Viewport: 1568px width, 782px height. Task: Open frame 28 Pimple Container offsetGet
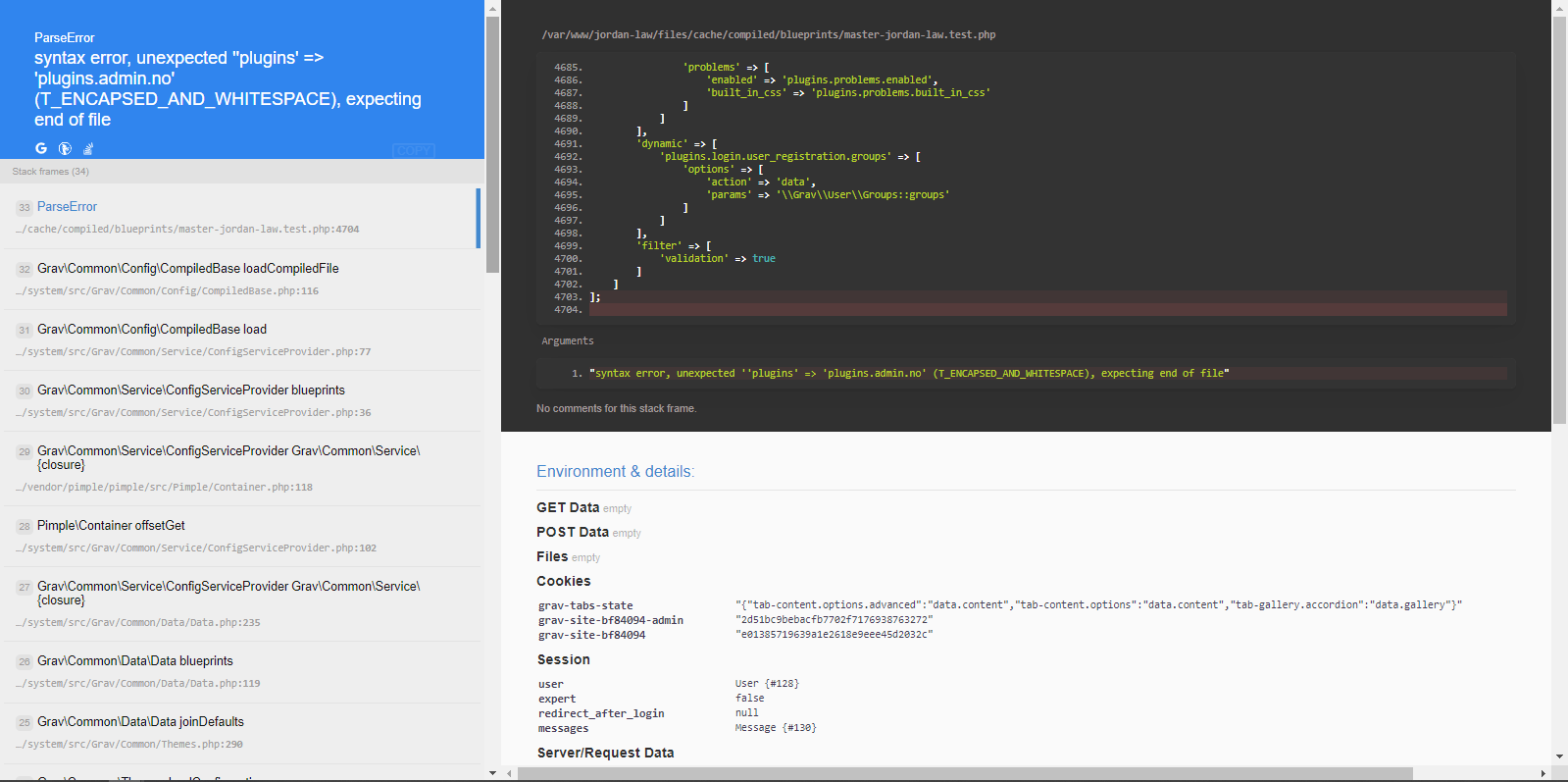(x=241, y=536)
